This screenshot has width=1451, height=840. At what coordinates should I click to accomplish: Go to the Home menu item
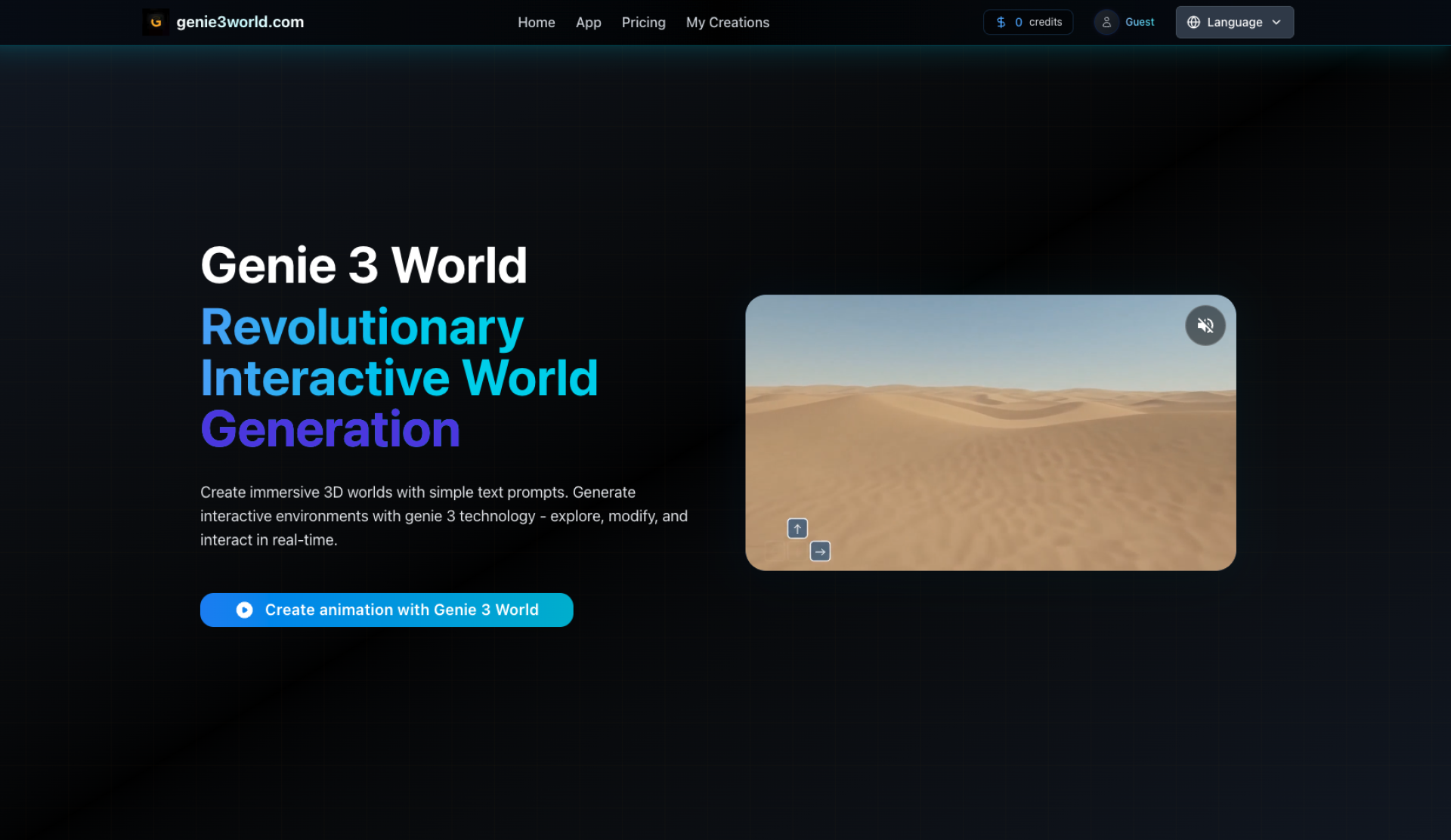click(x=536, y=23)
